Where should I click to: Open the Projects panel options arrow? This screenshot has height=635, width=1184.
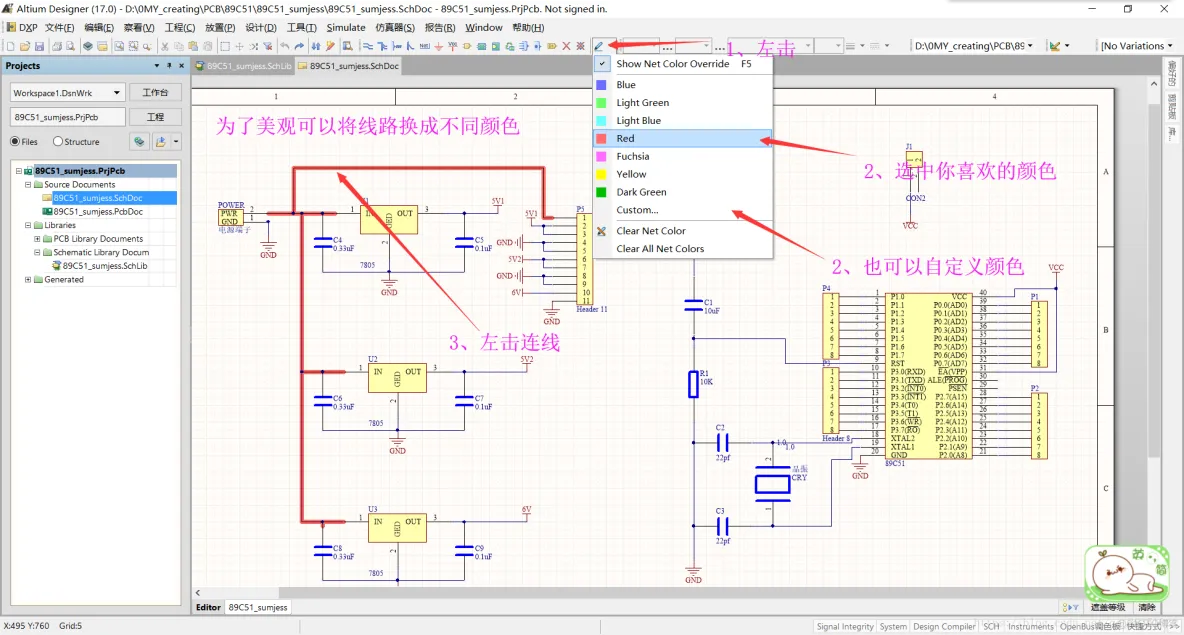click(156, 66)
